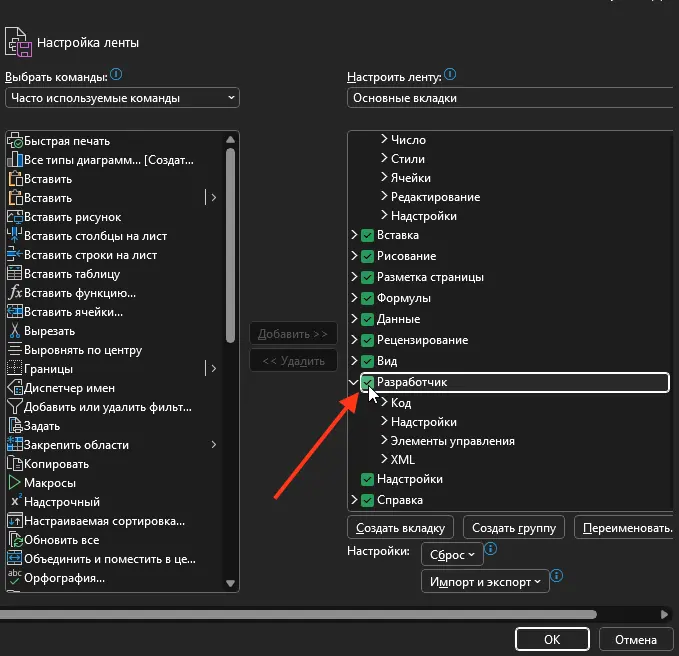The height and width of the screenshot is (656, 679).
Task: Uncheck the Разработчик tab checkbox
Action: click(x=368, y=382)
